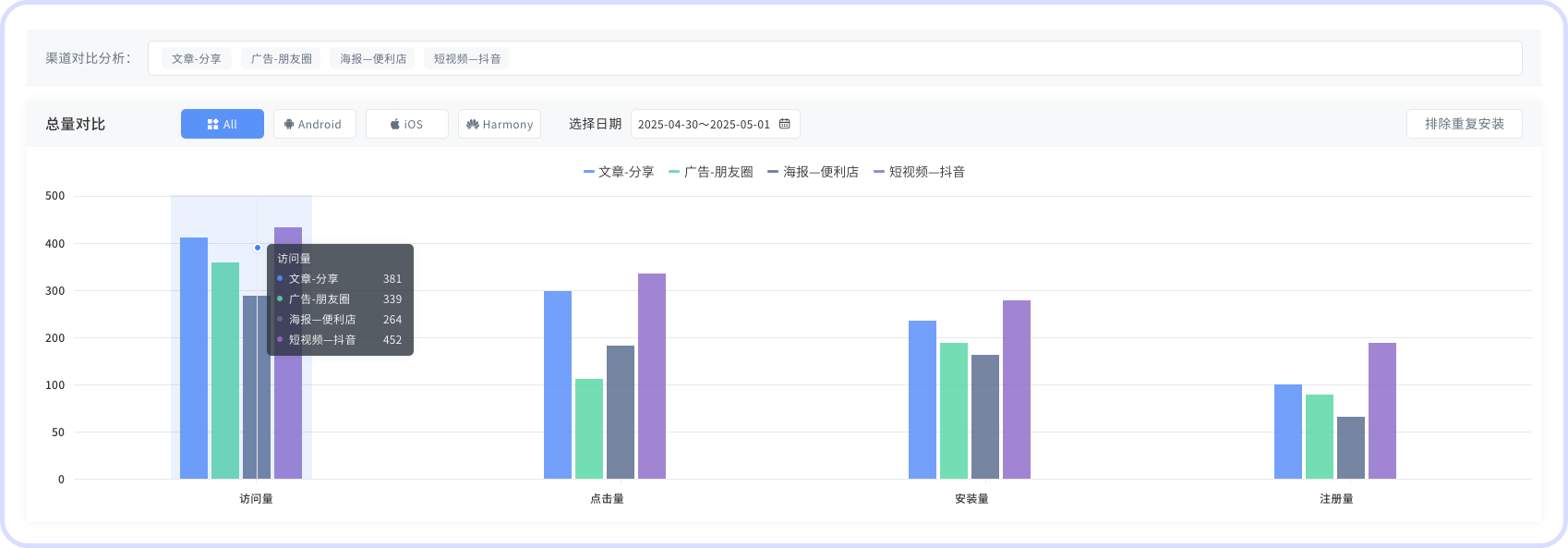Image resolution: width=1568 pixels, height=548 pixels.
Task: Click tooltip value 381 for 文章-分享
Action: point(392,279)
